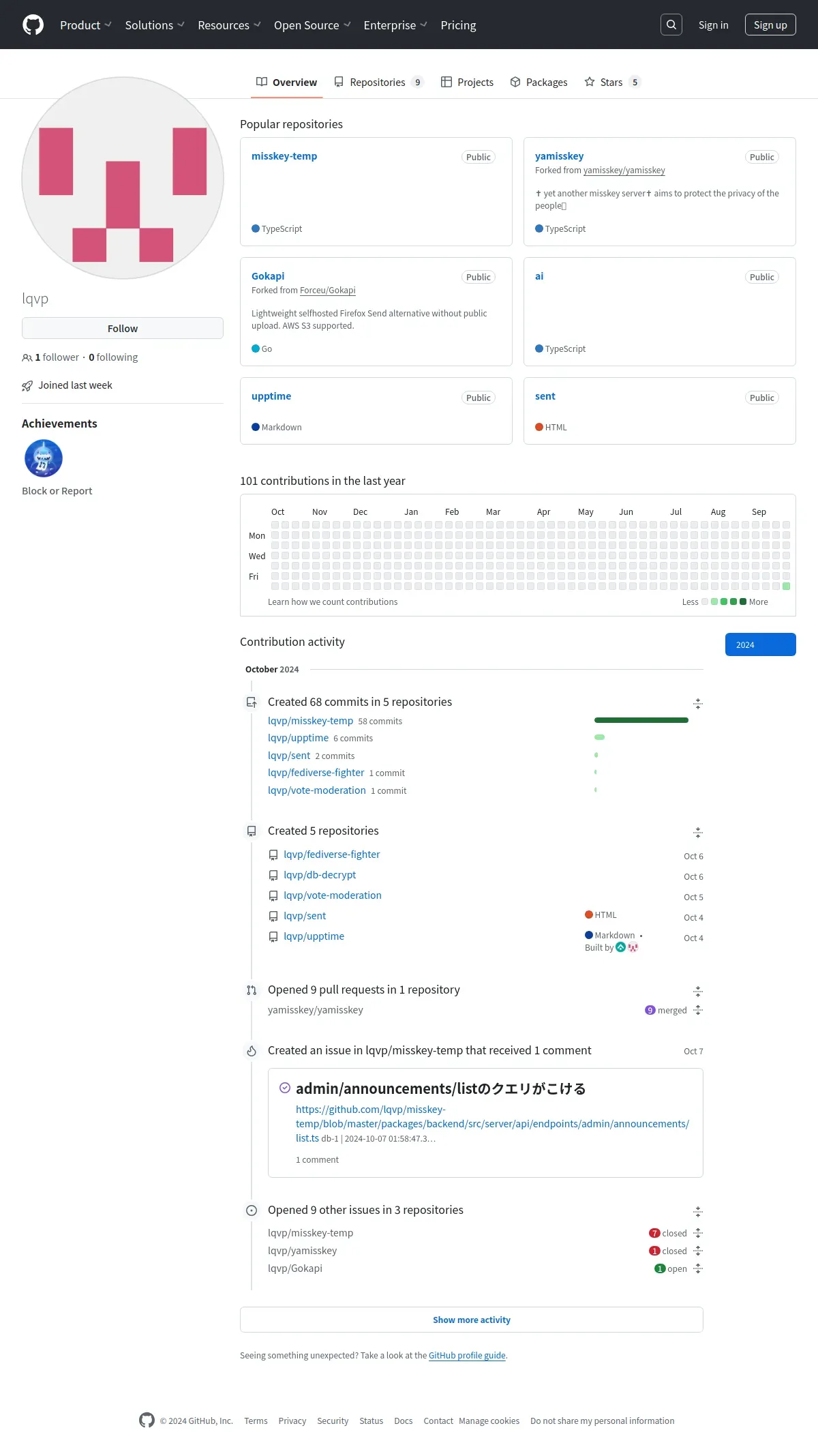Click the lqvp/misskey-temp commits progress bar
This screenshot has width=818, height=1456.
641,720
